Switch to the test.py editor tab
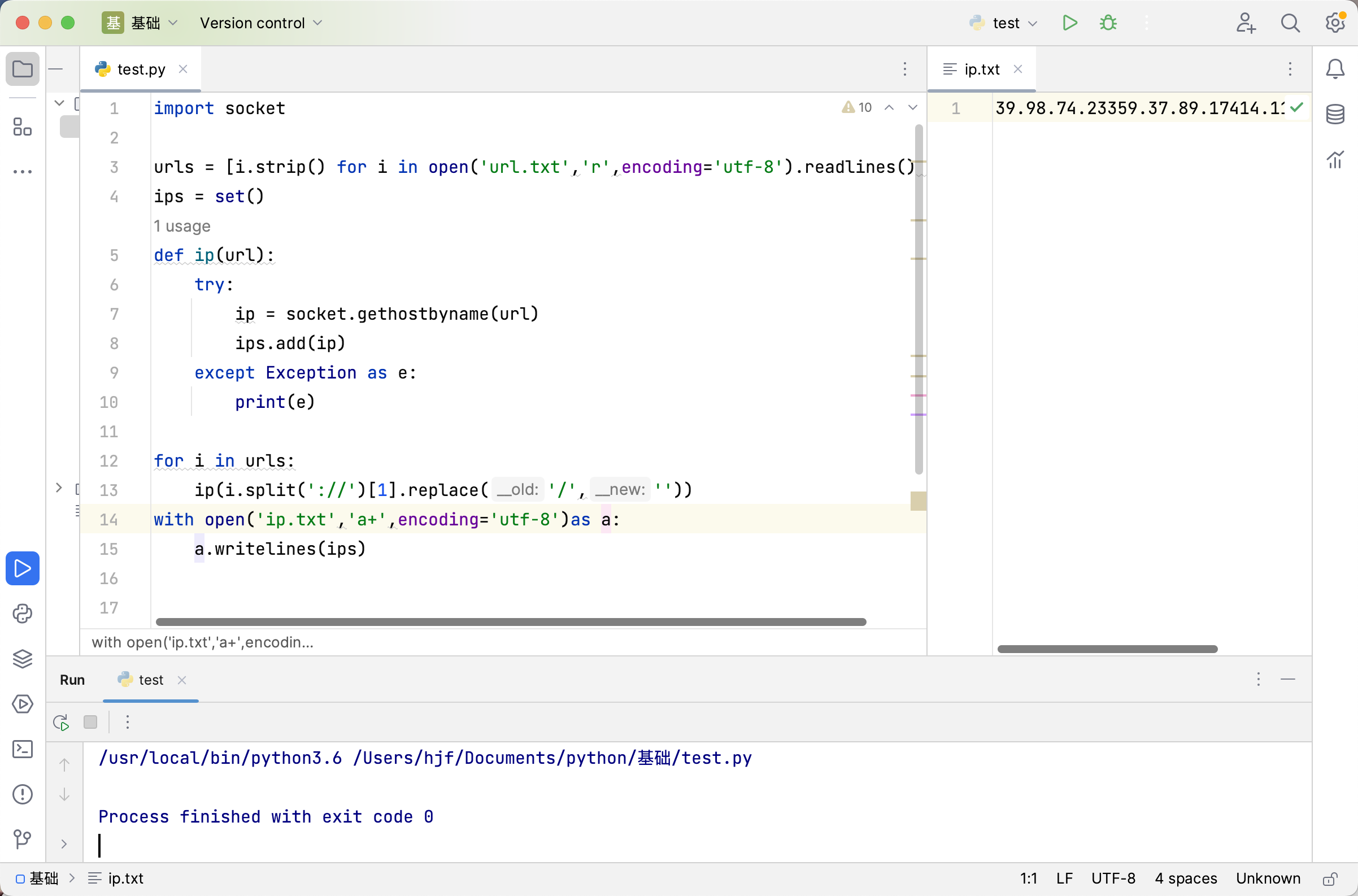This screenshot has height=896, width=1358. click(141, 69)
